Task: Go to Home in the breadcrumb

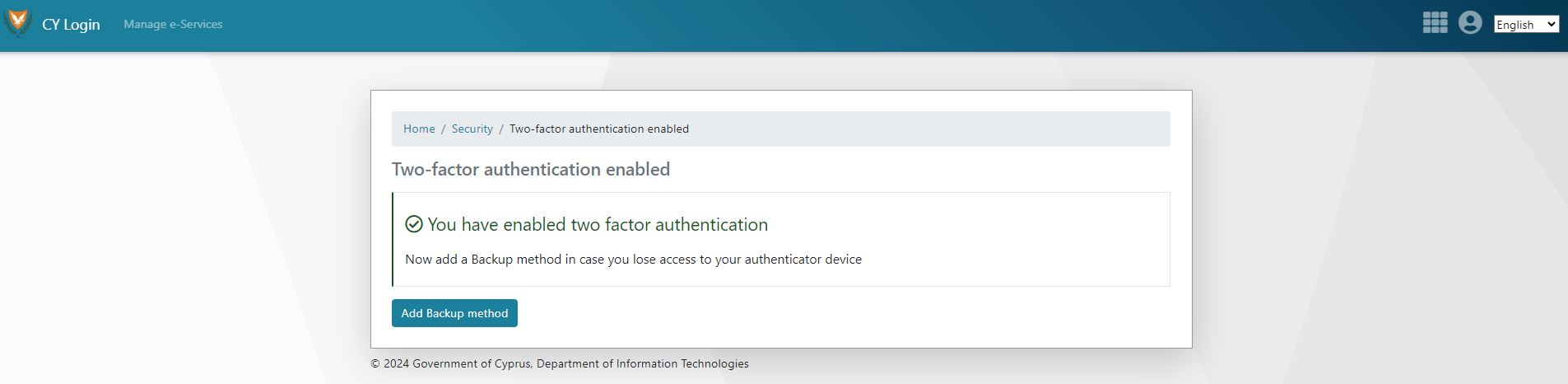Action: point(419,129)
